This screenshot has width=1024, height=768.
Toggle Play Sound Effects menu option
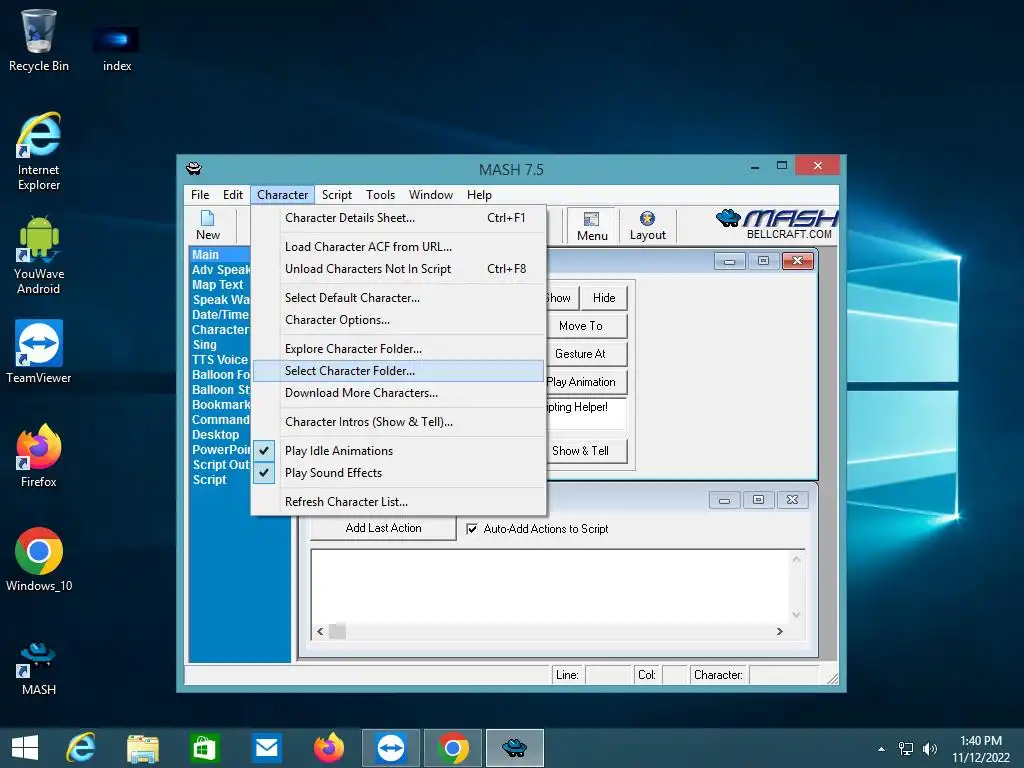point(398,473)
